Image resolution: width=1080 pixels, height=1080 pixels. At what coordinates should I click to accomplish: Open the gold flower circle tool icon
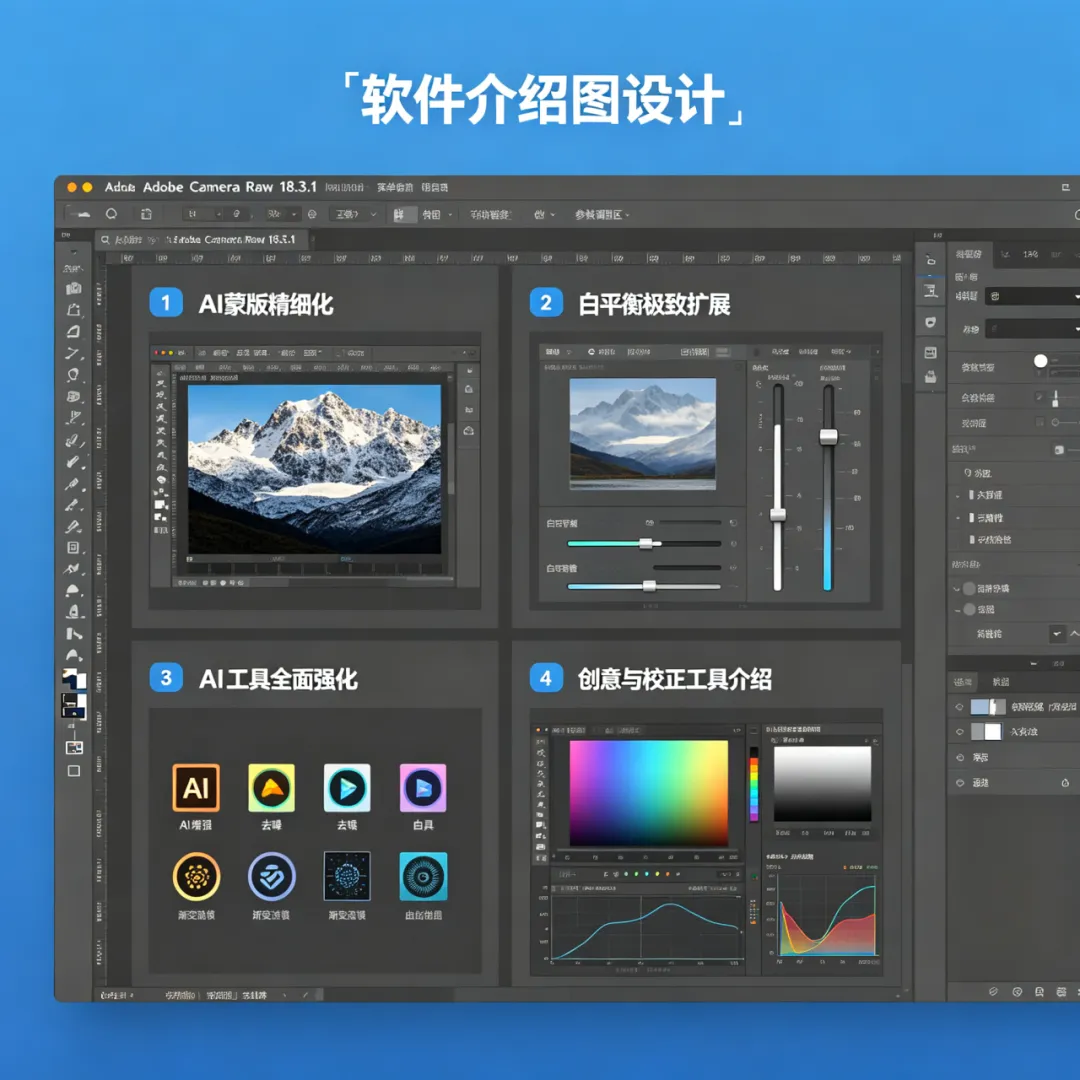[x=196, y=877]
